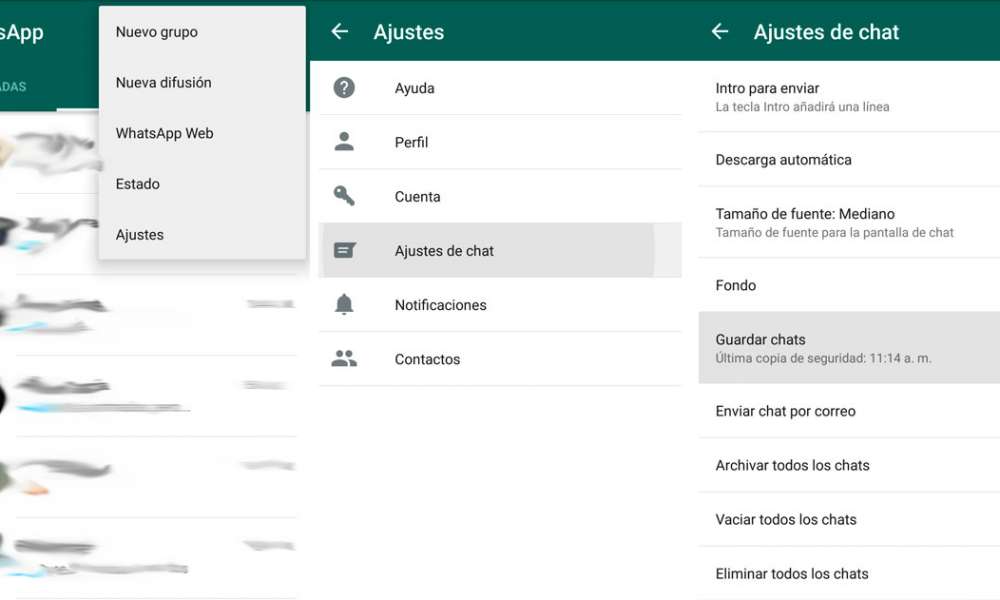Open WhatsApp Web from the menu
This screenshot has width=1000, height=600.
click(x=202, y=133)
